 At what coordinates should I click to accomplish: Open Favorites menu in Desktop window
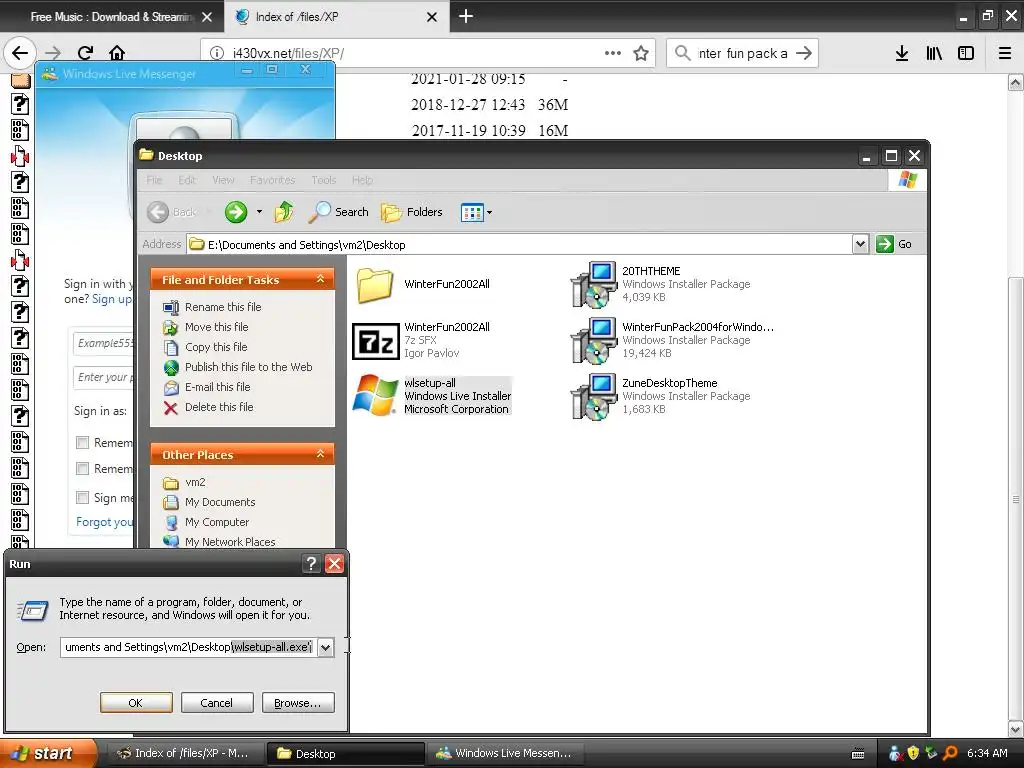[x=272, y=180]
